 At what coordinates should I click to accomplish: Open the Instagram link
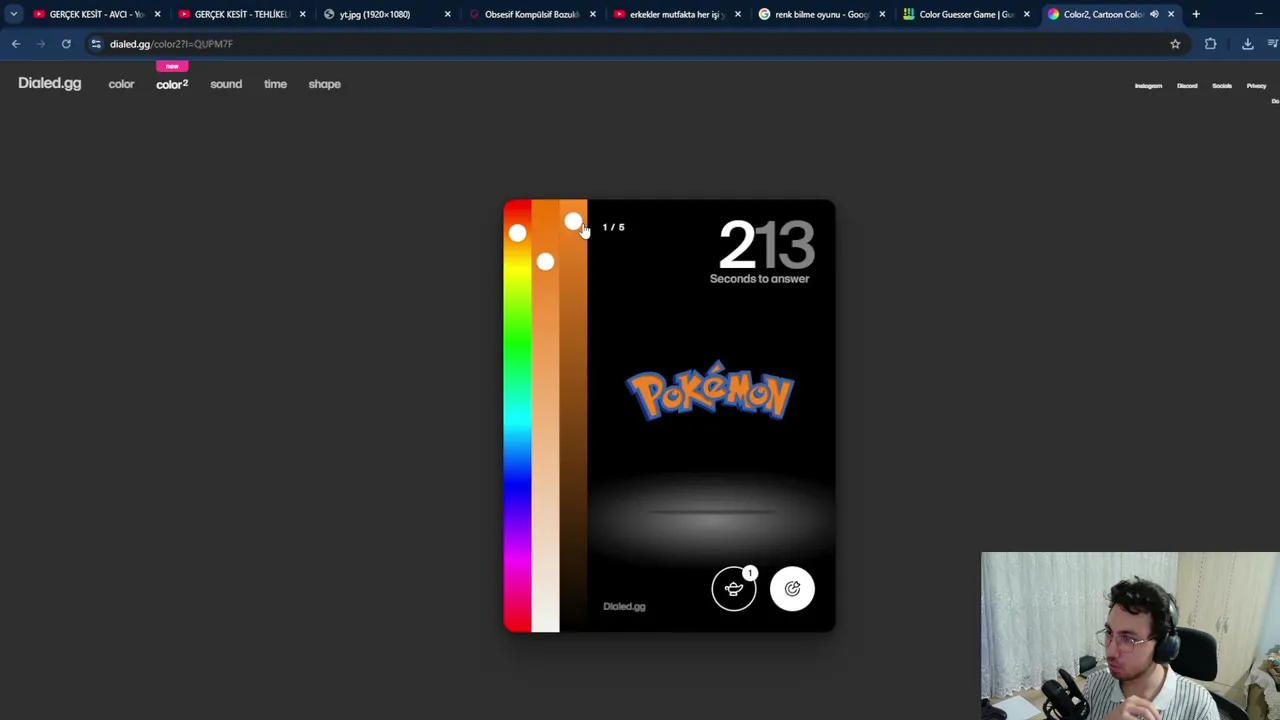tap(1148, 86)
